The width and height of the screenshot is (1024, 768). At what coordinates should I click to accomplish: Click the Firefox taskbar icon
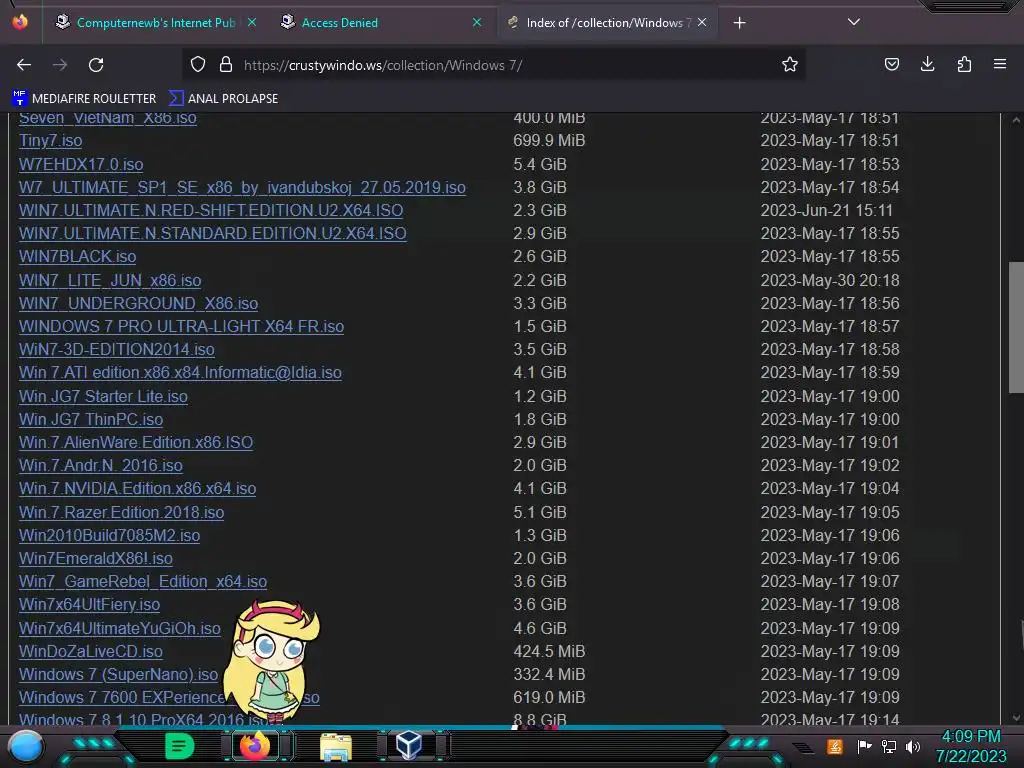pyautogui.click(x=255, y=746)
